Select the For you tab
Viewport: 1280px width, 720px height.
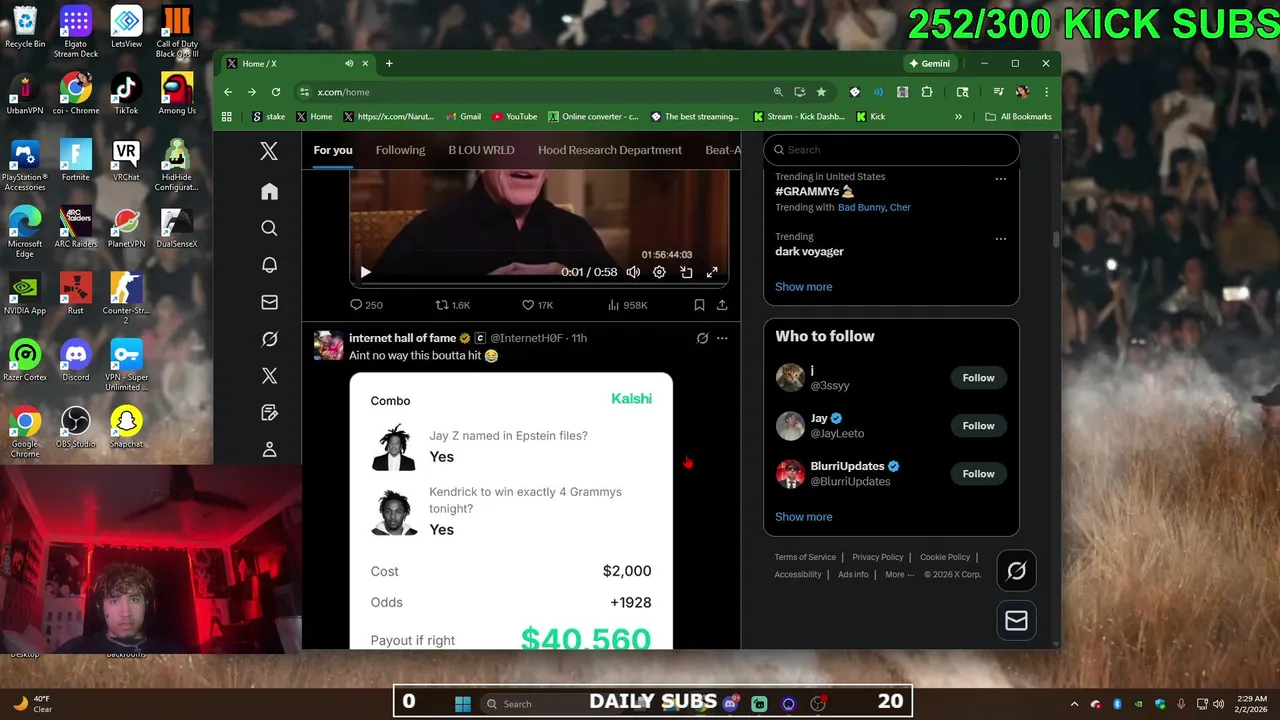click(333, 150)
